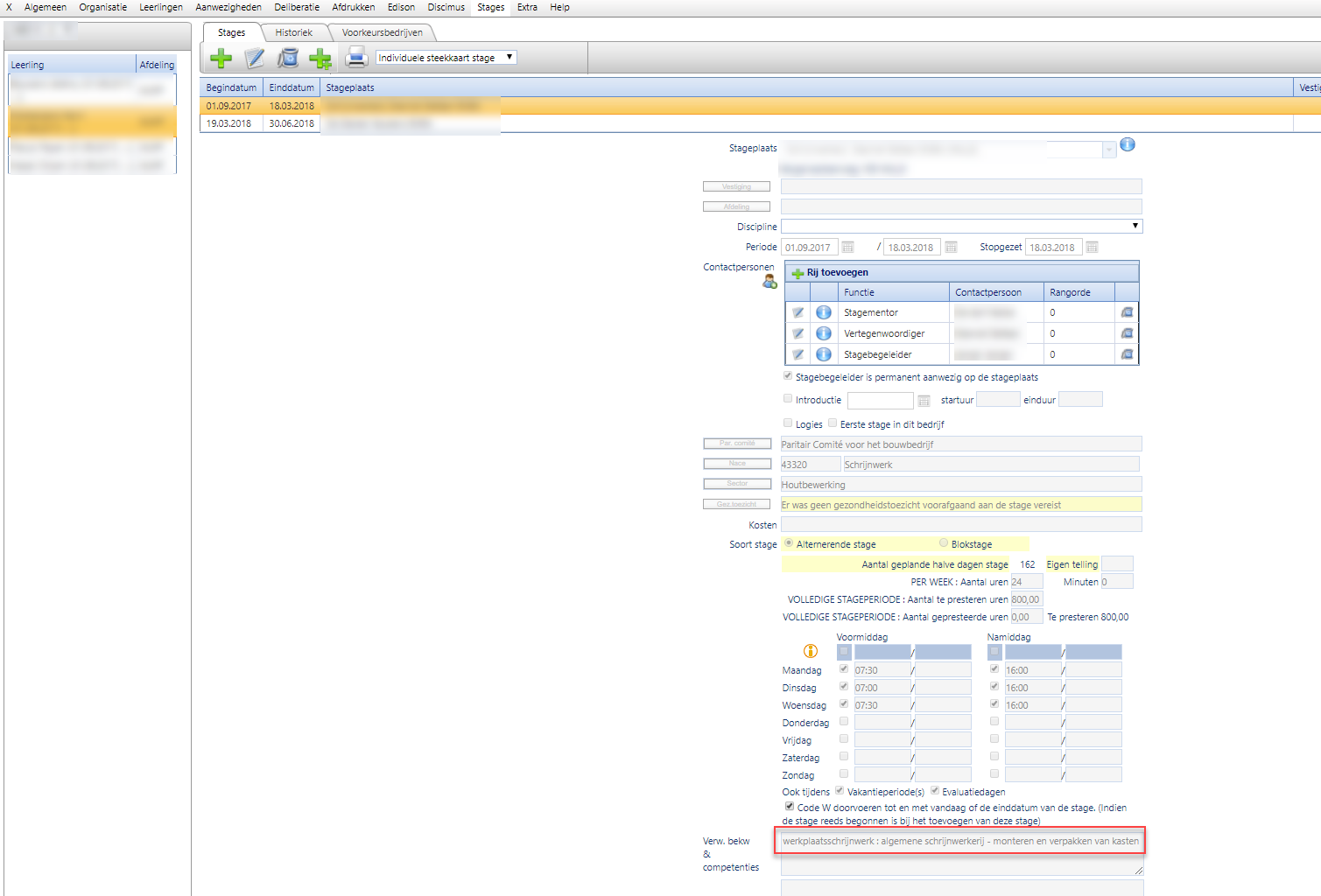Select the Blokstage radio button
Viewport: 1321px width, 896px height.
pyautogui.click(x=944, y=543)
